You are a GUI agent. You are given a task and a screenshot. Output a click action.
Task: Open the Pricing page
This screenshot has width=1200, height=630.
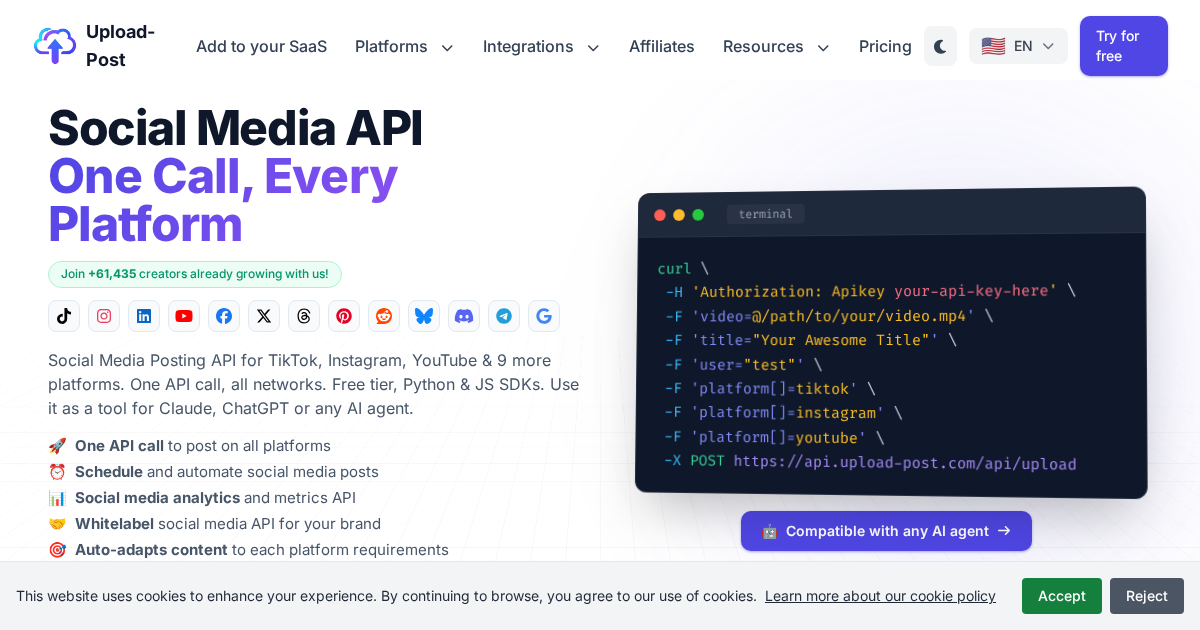click(885, 46)
